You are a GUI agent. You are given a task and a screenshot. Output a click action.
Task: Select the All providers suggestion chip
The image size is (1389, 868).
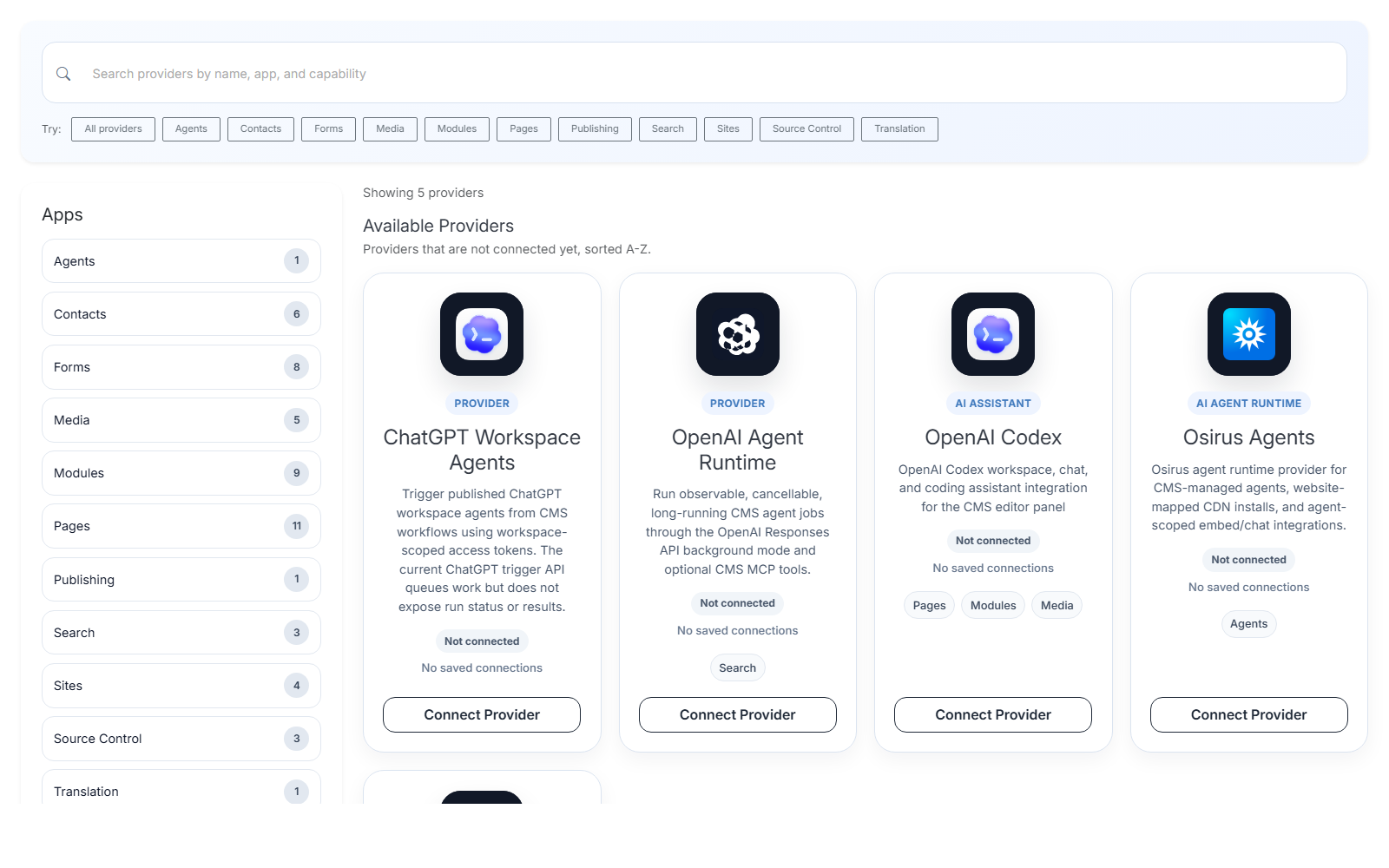(x=113, y=129)
